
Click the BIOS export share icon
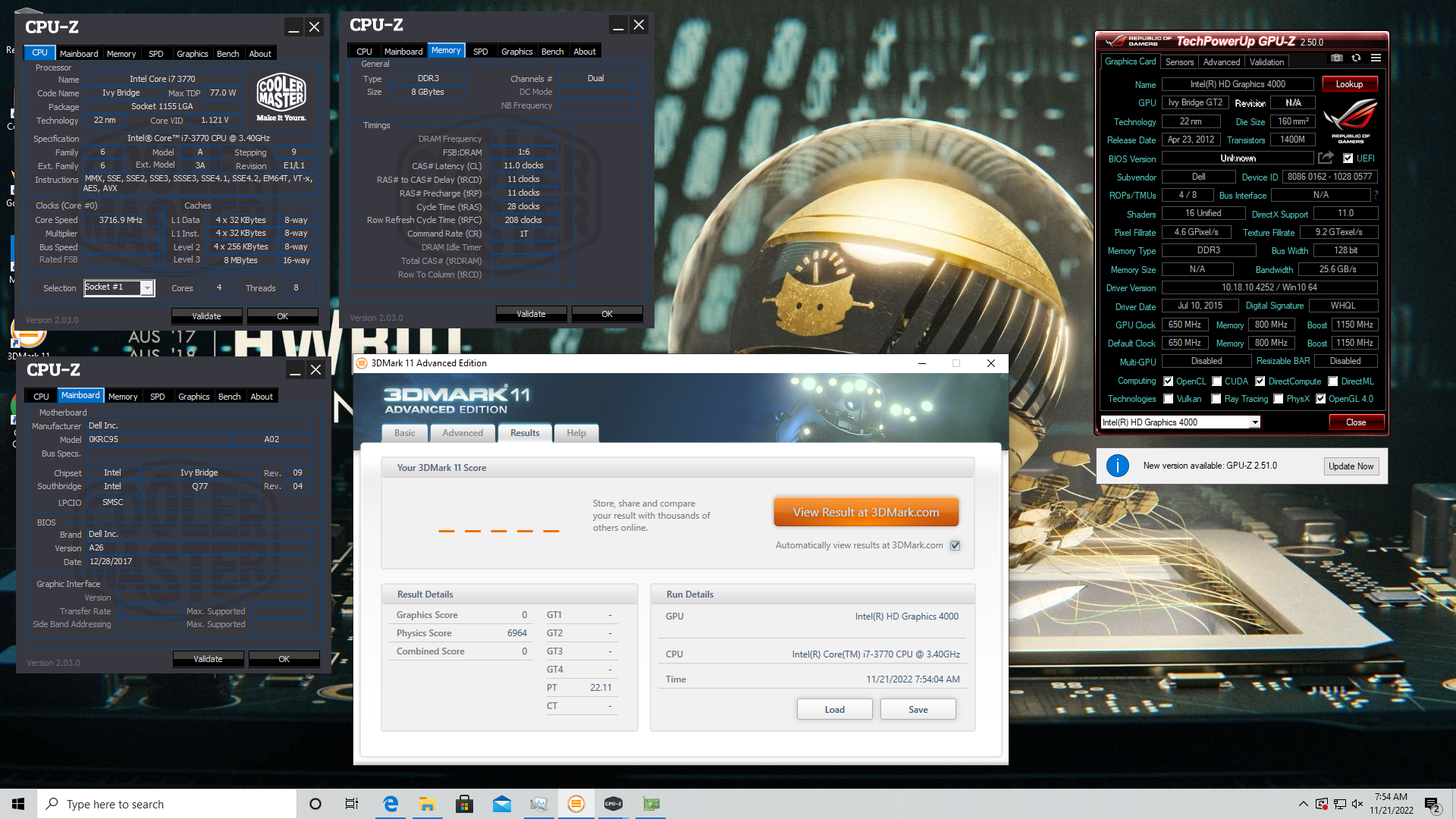coord(1326,158)
